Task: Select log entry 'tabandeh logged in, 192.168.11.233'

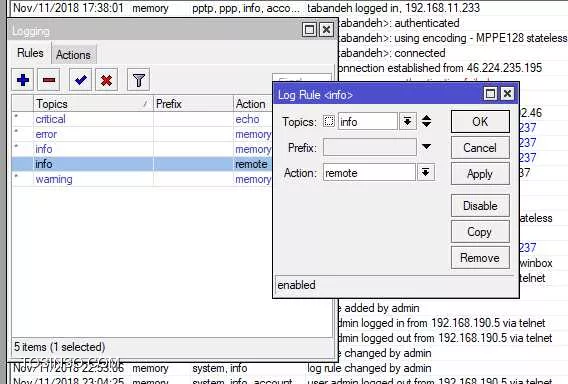Action: [393, 8]
